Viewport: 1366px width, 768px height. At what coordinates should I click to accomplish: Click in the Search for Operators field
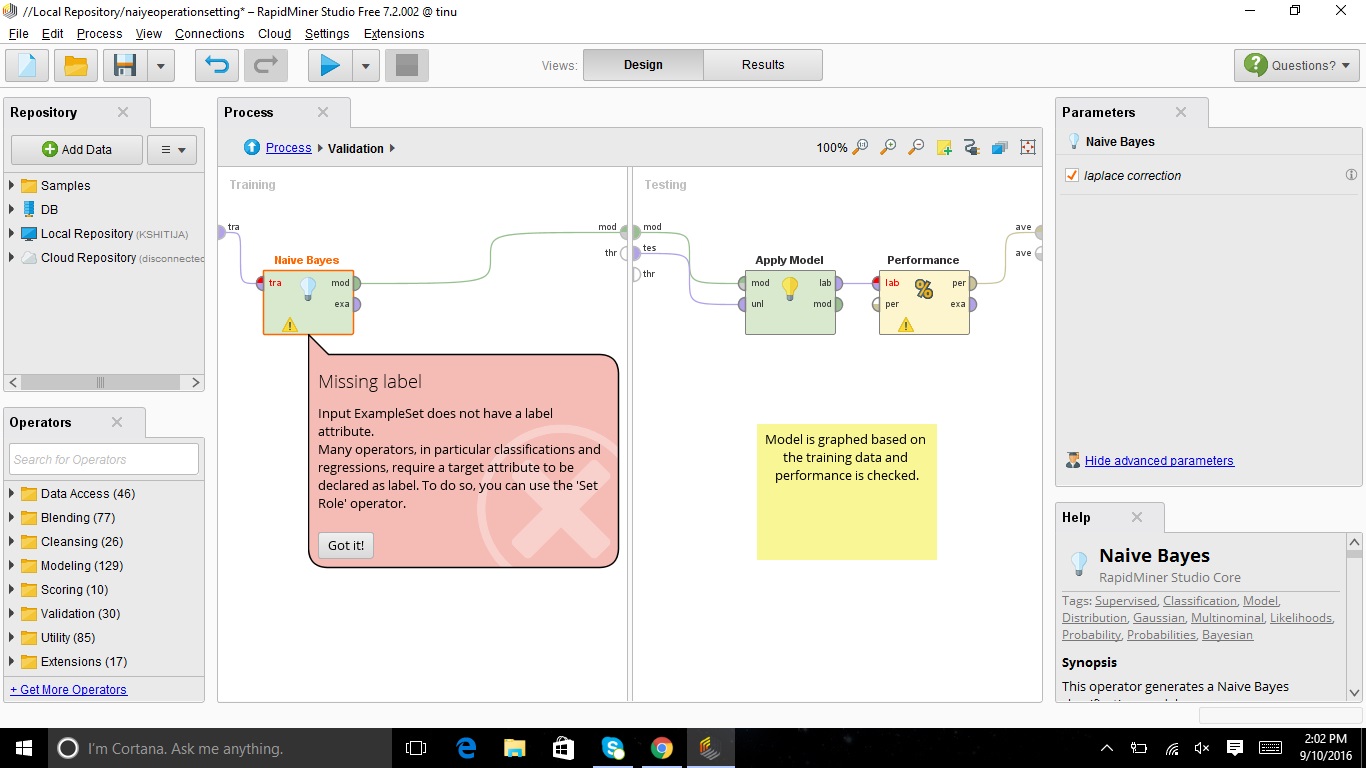(103, 458)
